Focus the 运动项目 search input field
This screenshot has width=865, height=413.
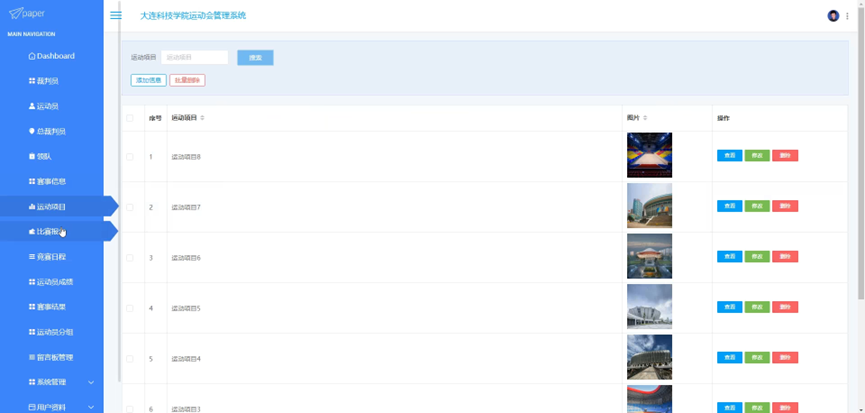tap(195, 57)
